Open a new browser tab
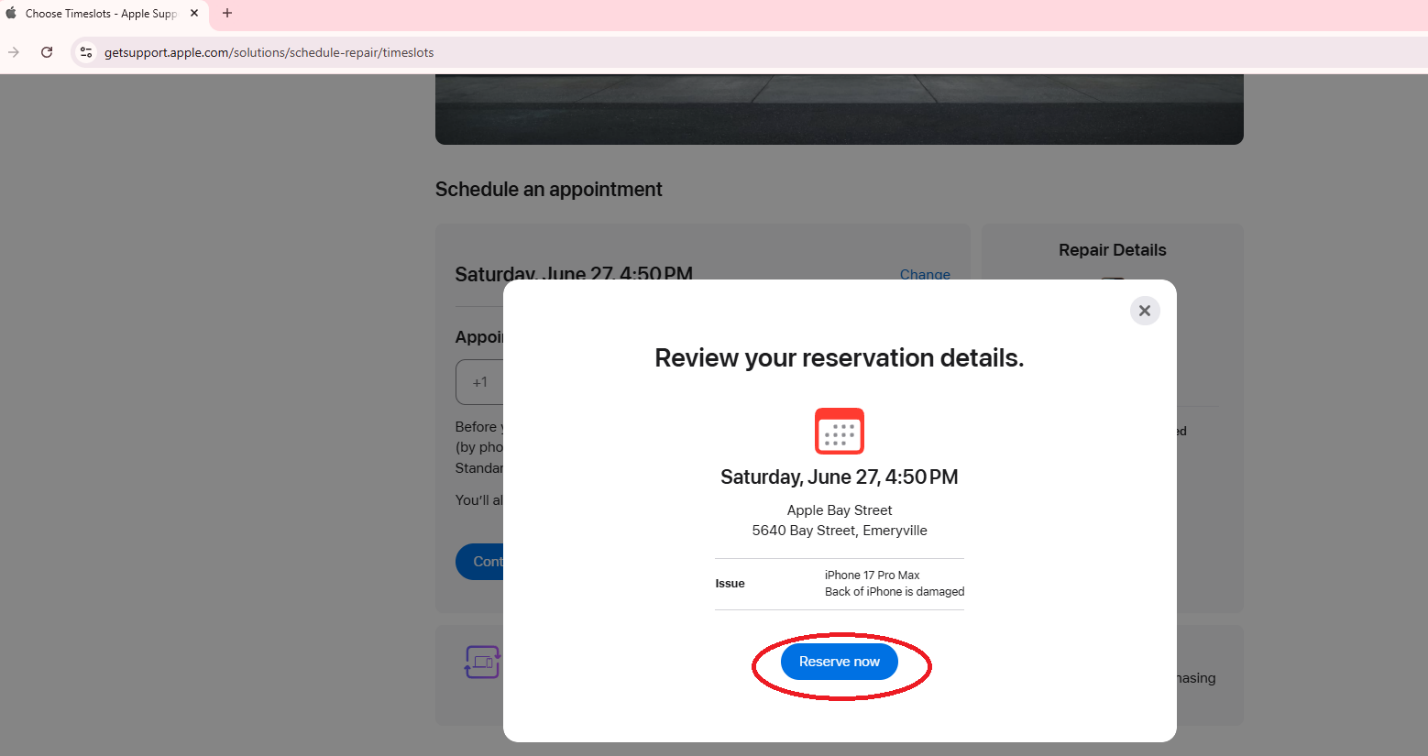1428x756 pixels. (227, 14)
